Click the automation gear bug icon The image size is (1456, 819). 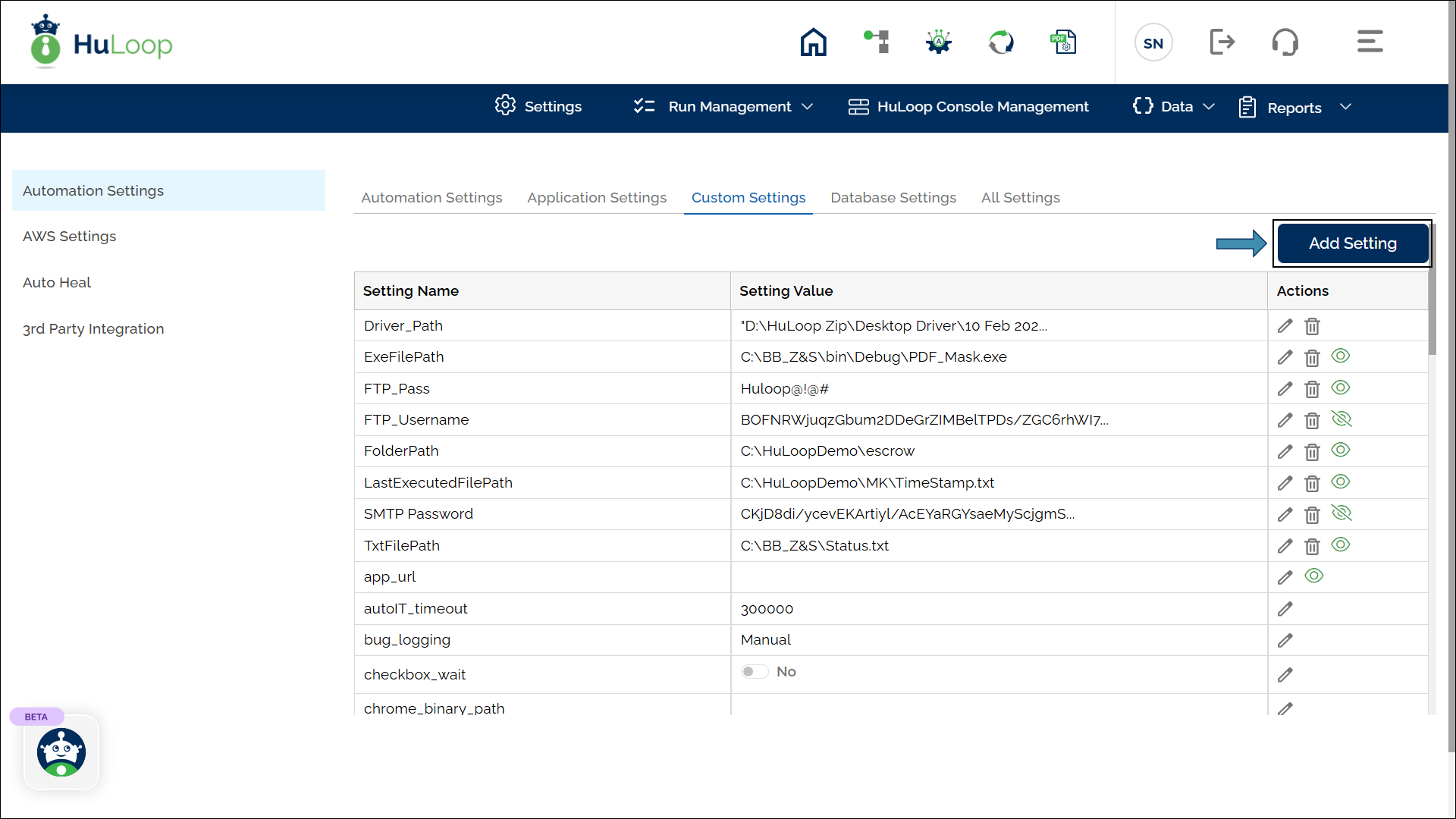click(939, 42)
